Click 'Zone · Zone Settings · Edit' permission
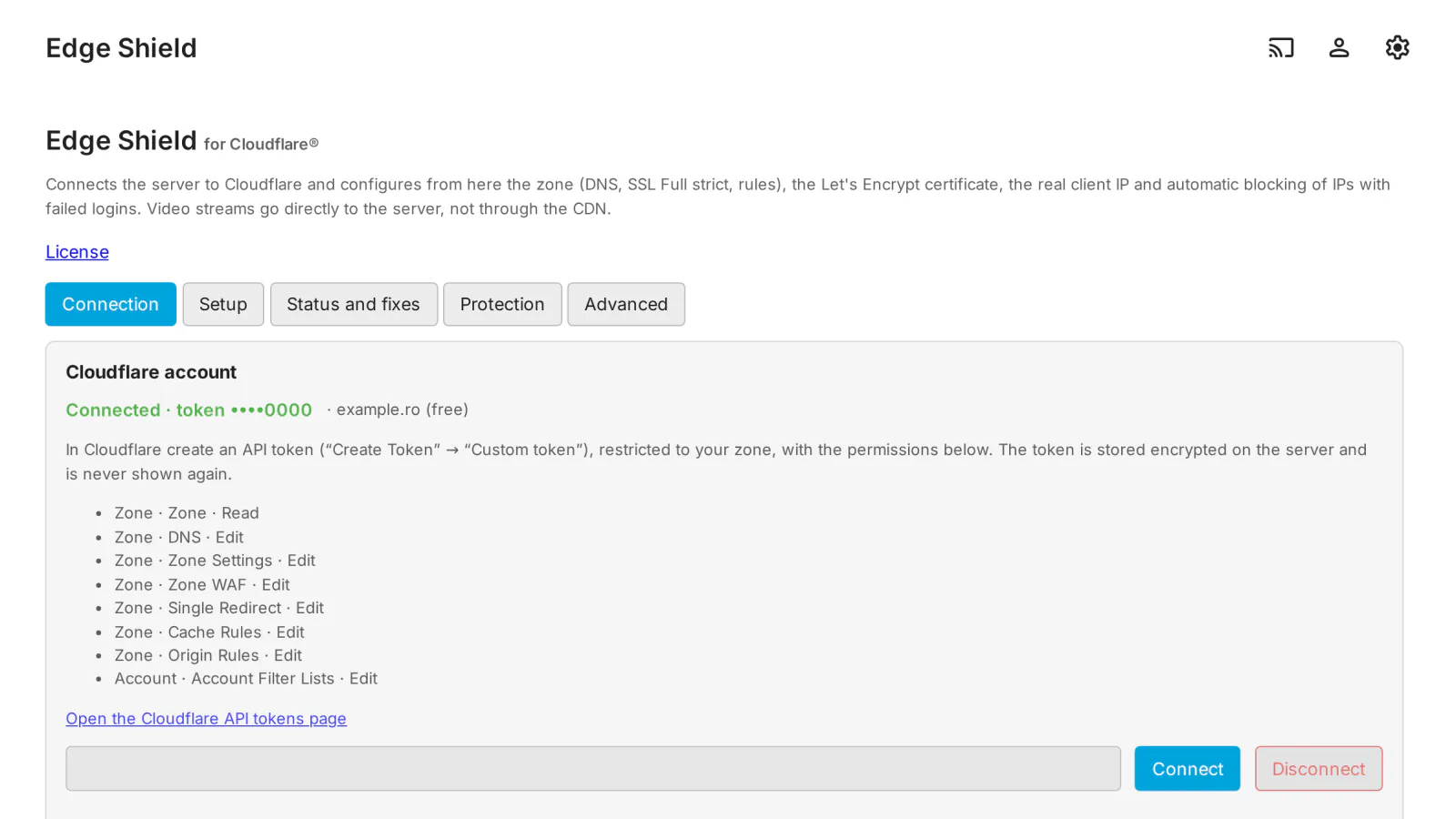Screen dimensions: 1456x819 (215, 561)
